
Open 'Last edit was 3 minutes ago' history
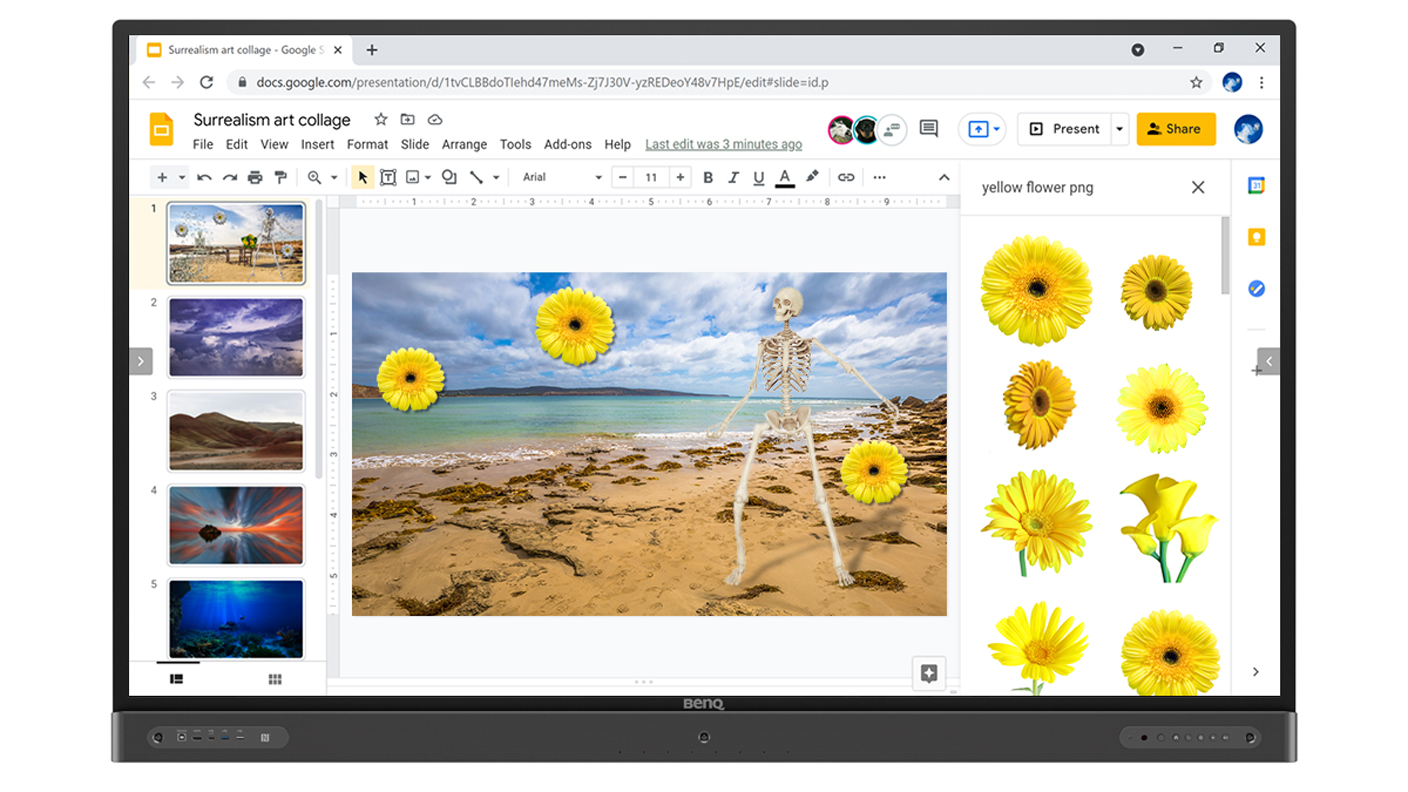coord(723,144)
